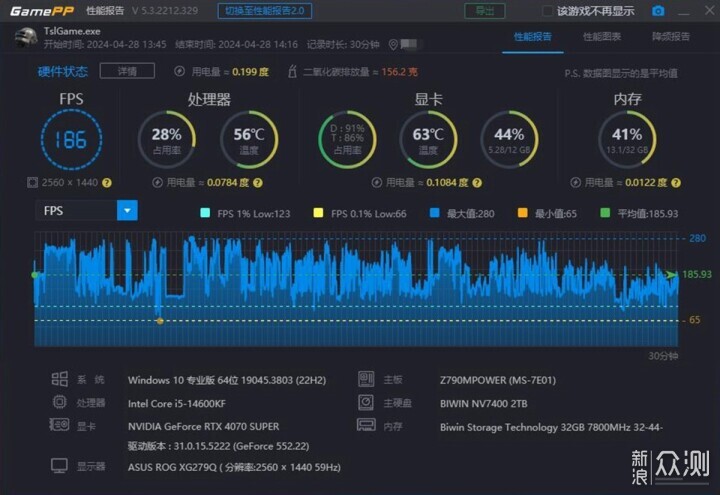Click the 最大值 blue legend swatch
This screenshot has width=720, height=495.
(x=434, y=213)
